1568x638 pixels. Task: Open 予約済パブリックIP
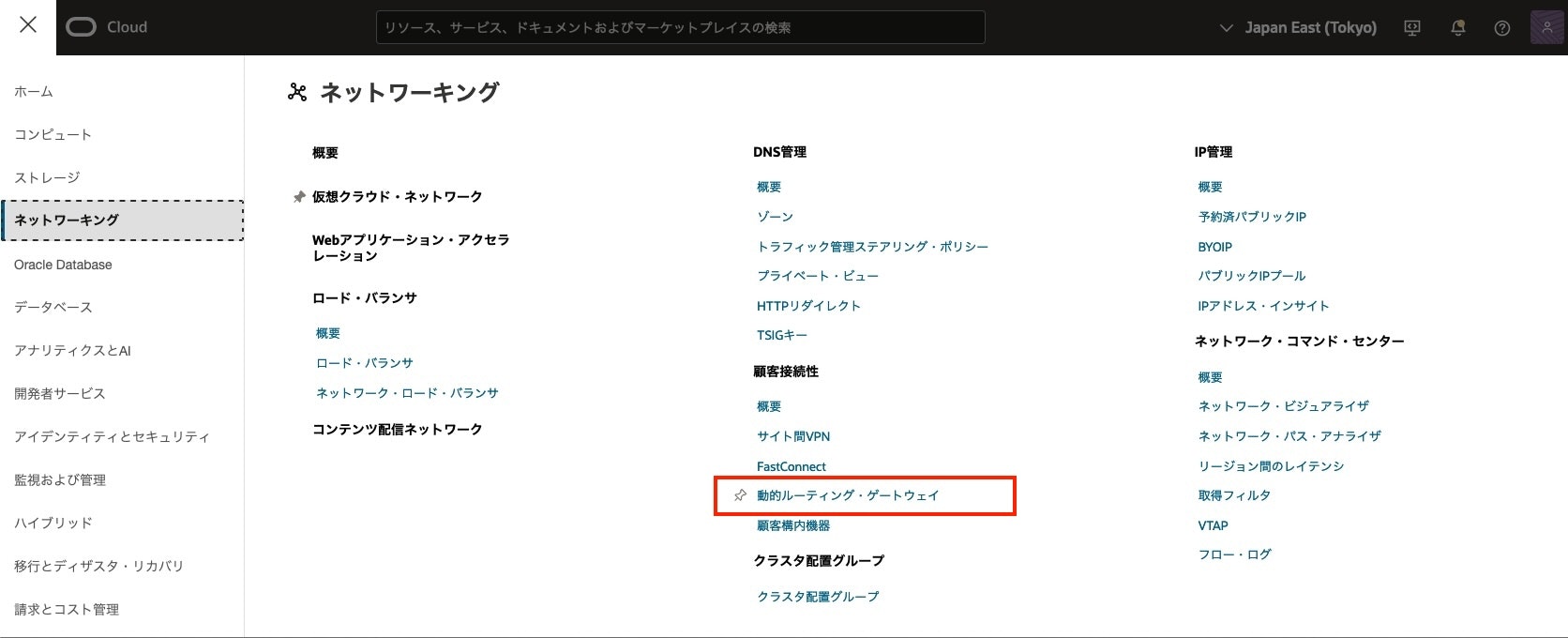tap(1252, 217)
